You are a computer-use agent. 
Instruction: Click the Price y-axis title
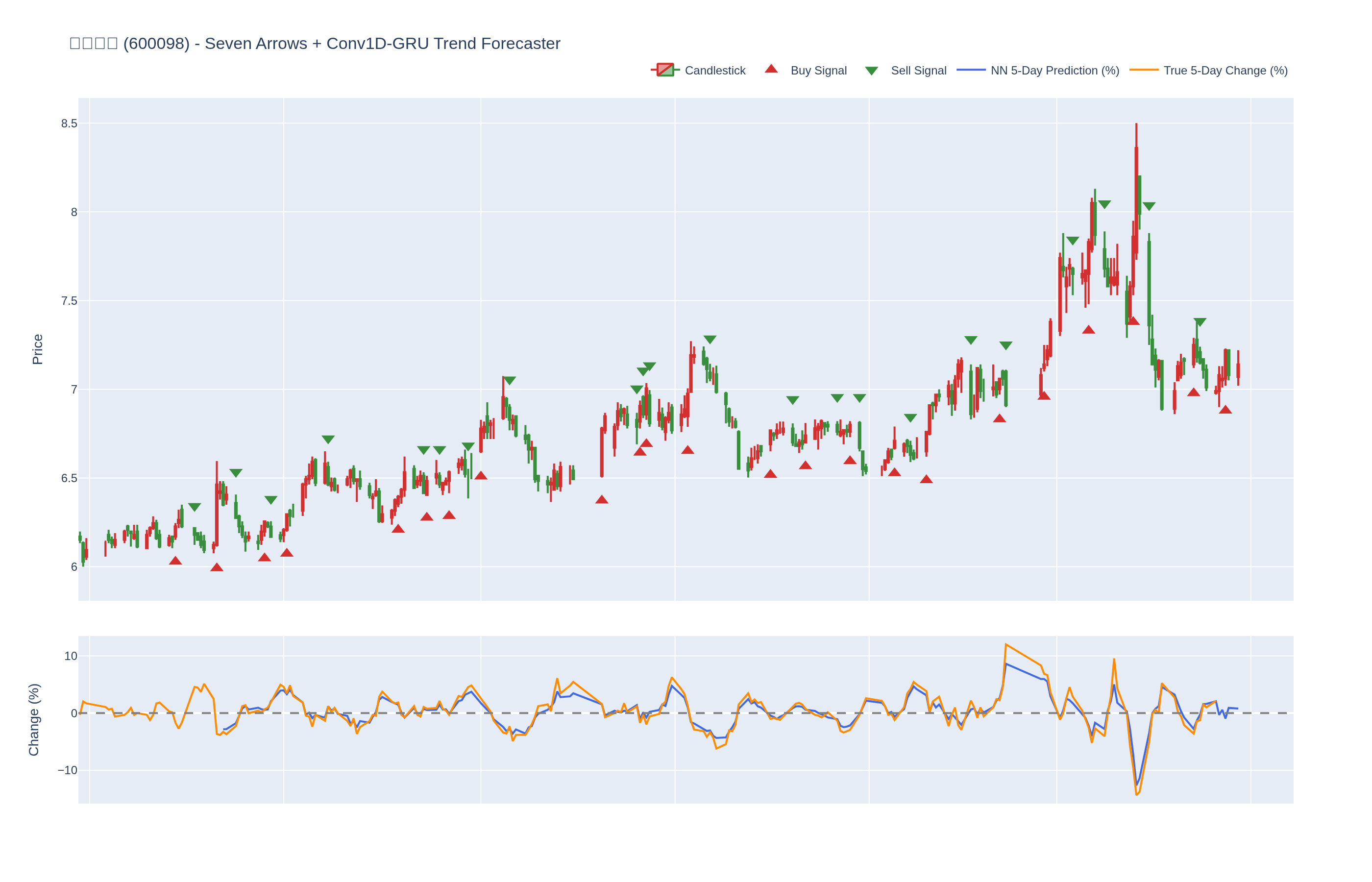click(37, 349)
